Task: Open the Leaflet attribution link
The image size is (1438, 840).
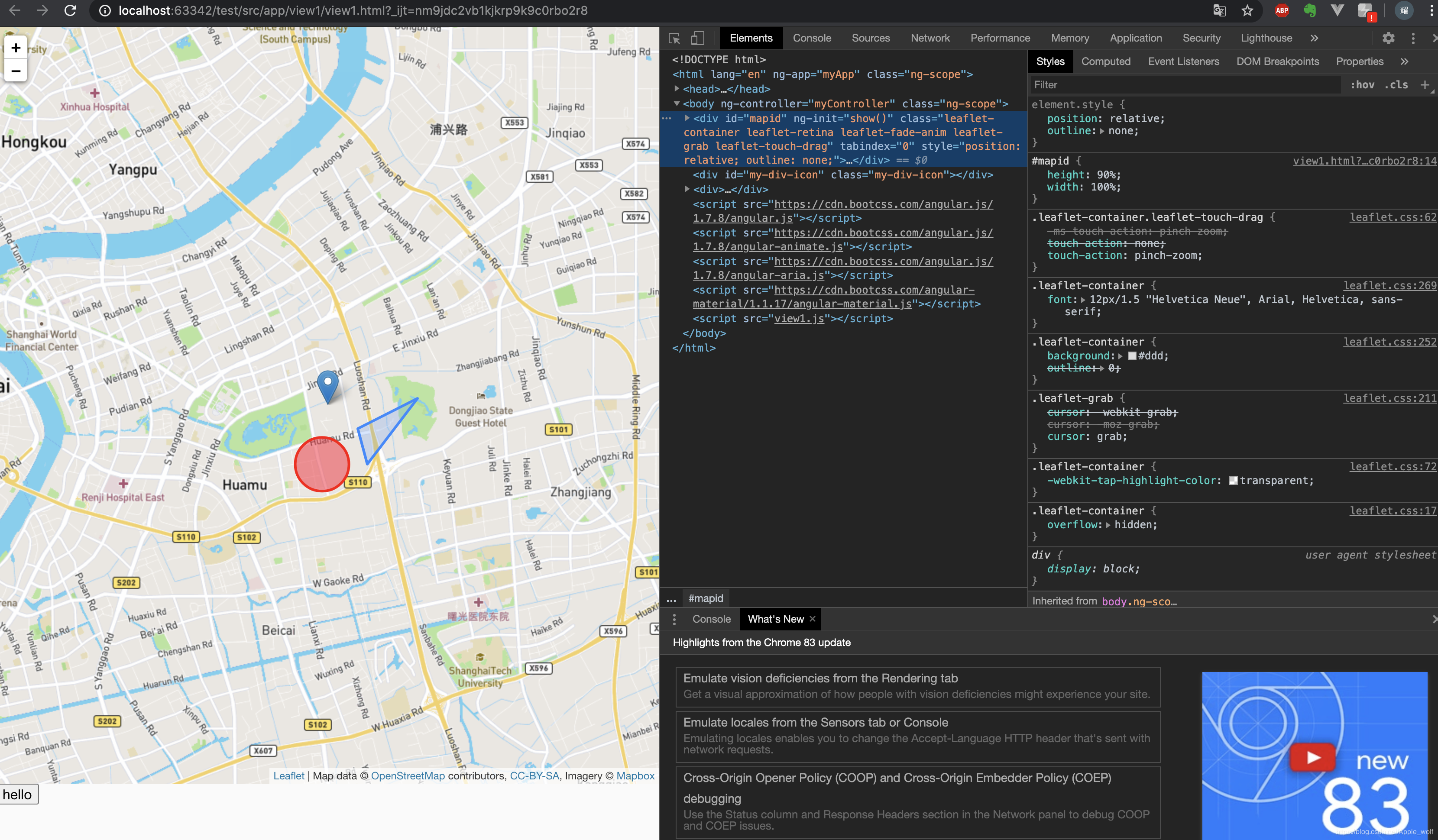Action: click(x=289, y=776)
